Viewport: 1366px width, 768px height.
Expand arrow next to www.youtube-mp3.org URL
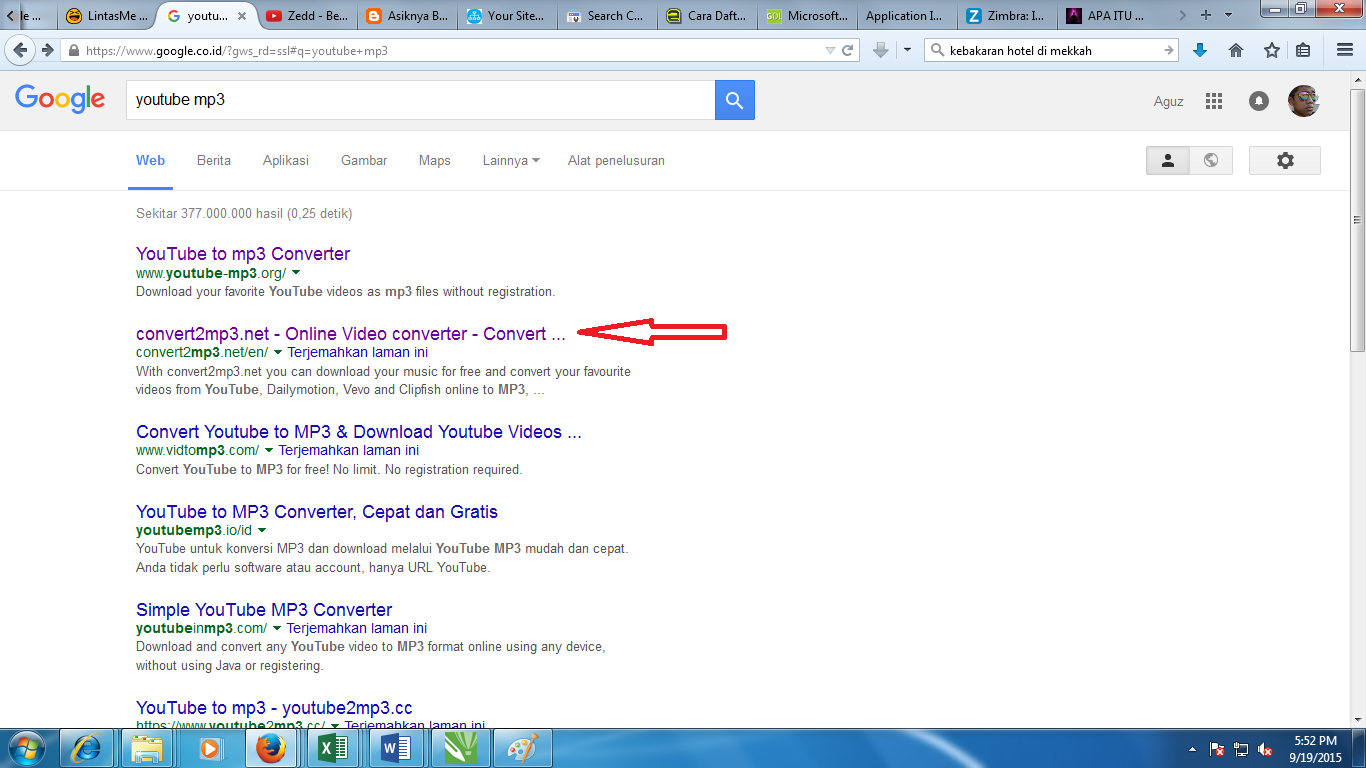point(296,273)
